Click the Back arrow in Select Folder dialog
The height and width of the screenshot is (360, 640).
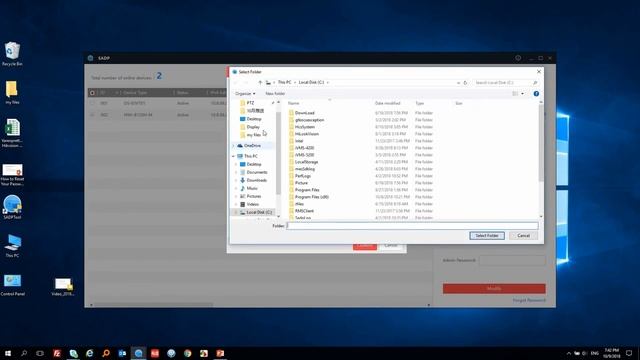click(236, 82)
